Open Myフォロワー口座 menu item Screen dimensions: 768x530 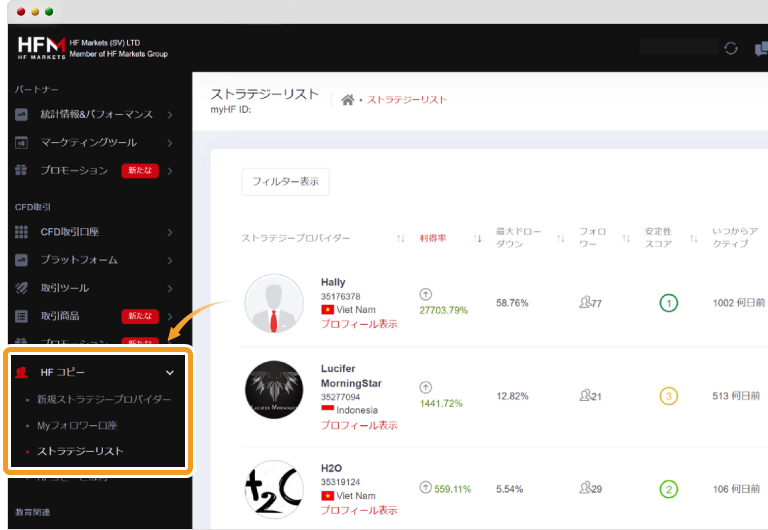coord(77,425)
